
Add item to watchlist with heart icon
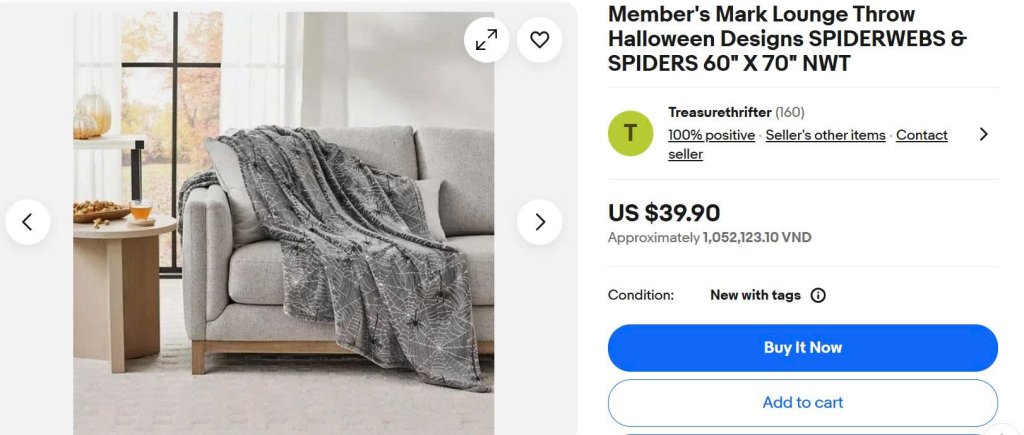pyautogui.click(x=540, y=40)
